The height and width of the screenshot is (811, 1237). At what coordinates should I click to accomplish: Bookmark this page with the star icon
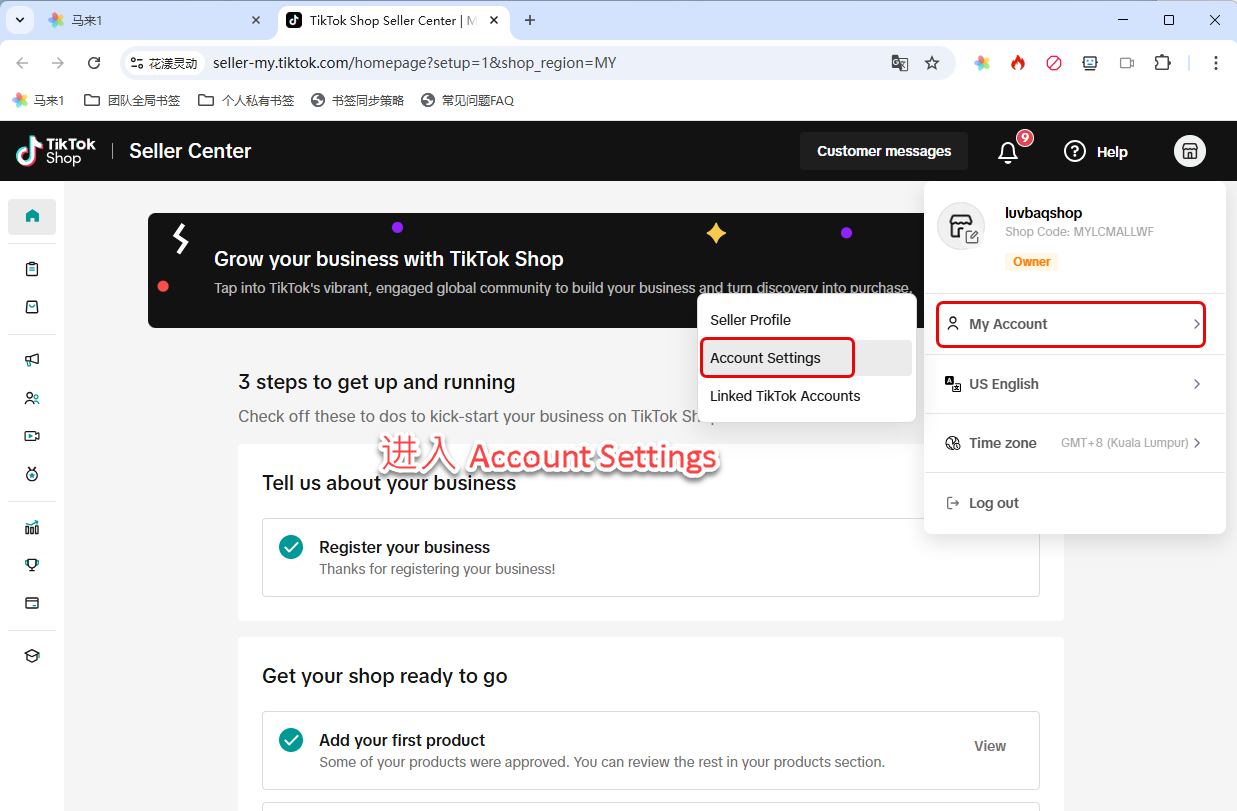(932, 63)
